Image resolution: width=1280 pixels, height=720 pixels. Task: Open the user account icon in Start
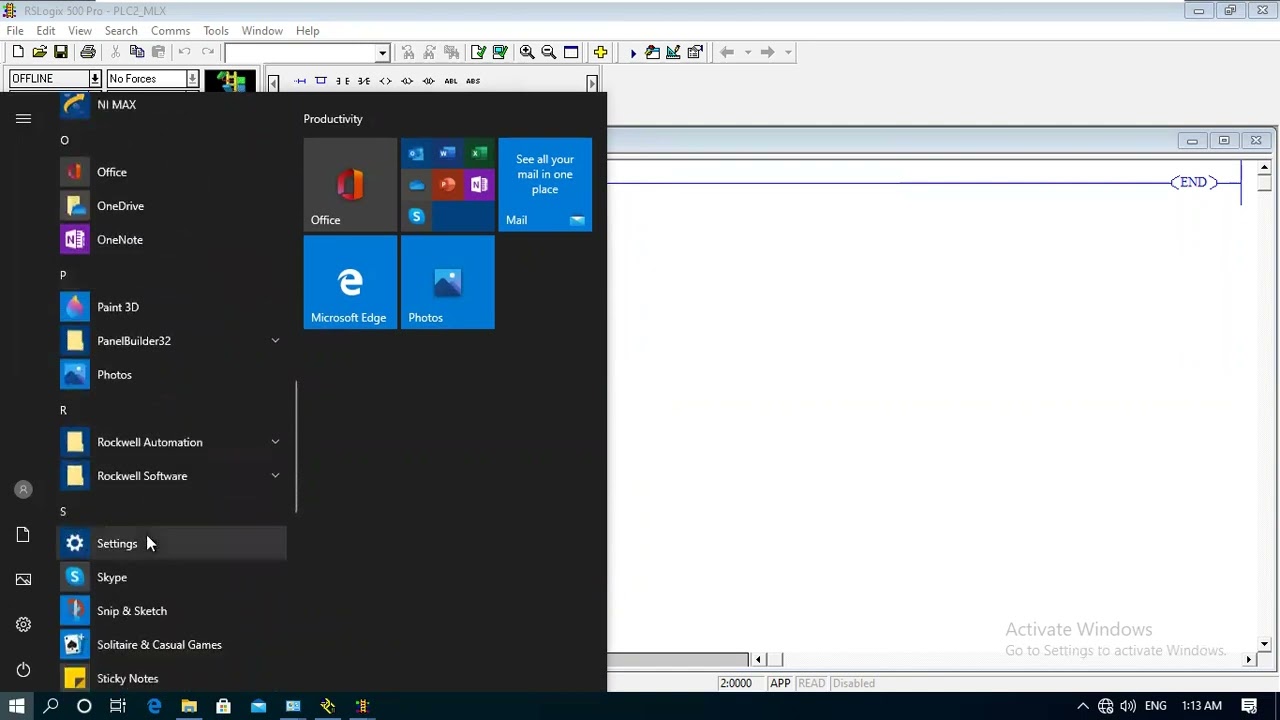(x=23, y=490)
